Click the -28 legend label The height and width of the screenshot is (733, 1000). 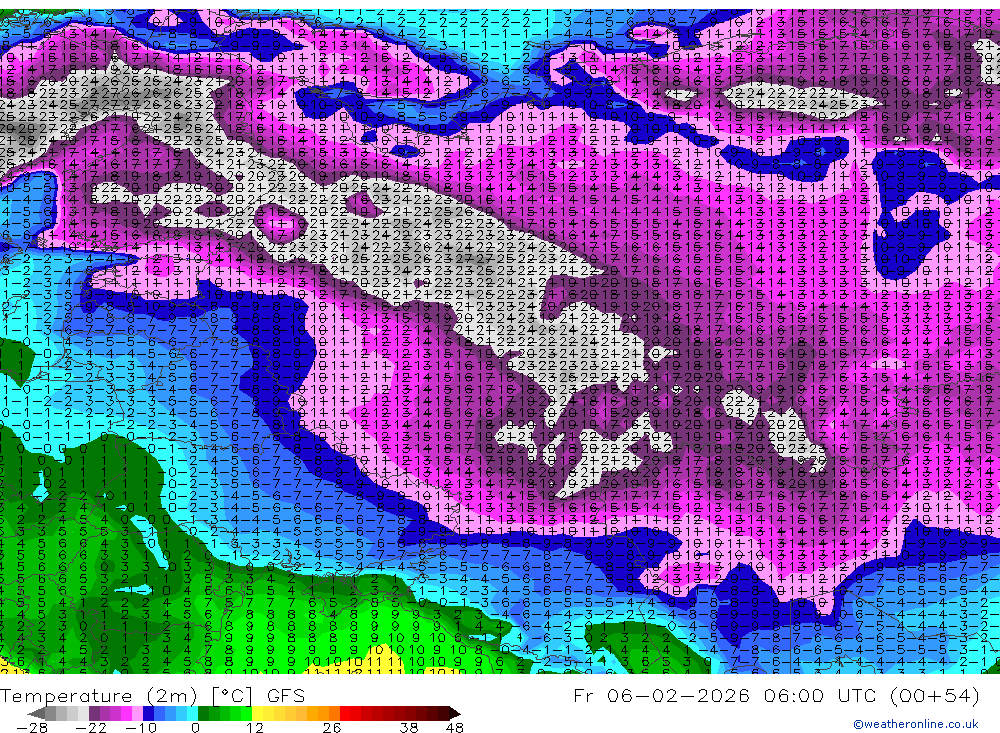[x=32, y=728]
